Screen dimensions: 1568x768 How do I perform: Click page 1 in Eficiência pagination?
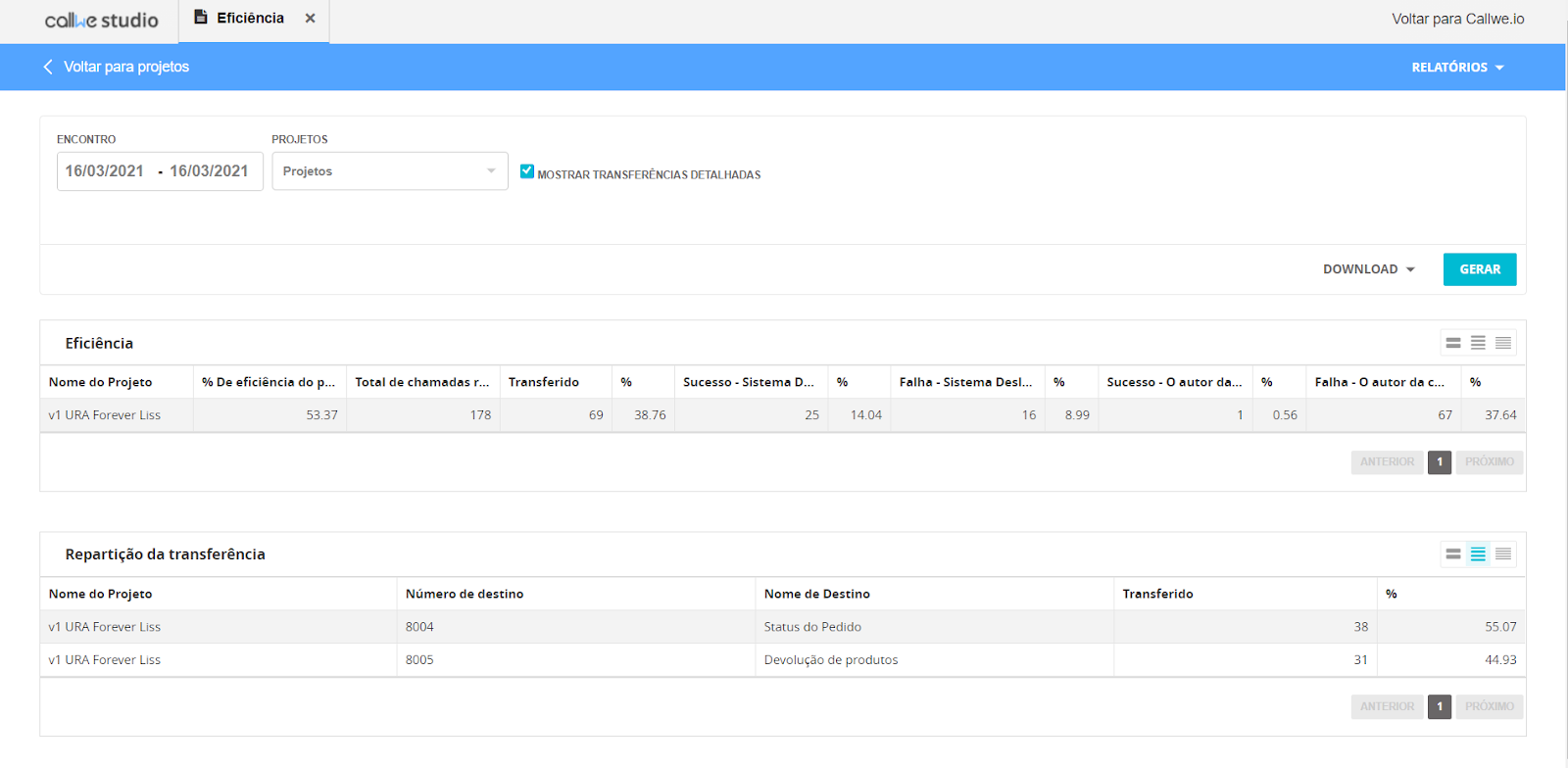tap(1440, 461)
